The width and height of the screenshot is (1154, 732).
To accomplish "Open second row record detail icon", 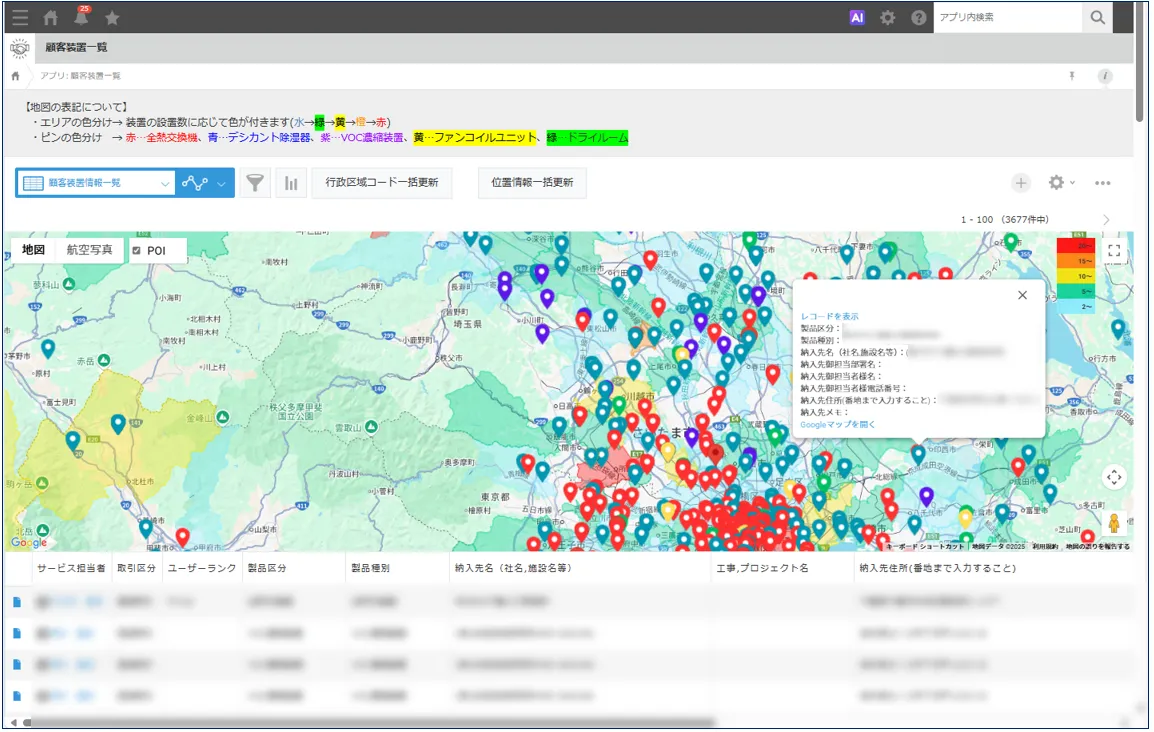I will (17, 633).
